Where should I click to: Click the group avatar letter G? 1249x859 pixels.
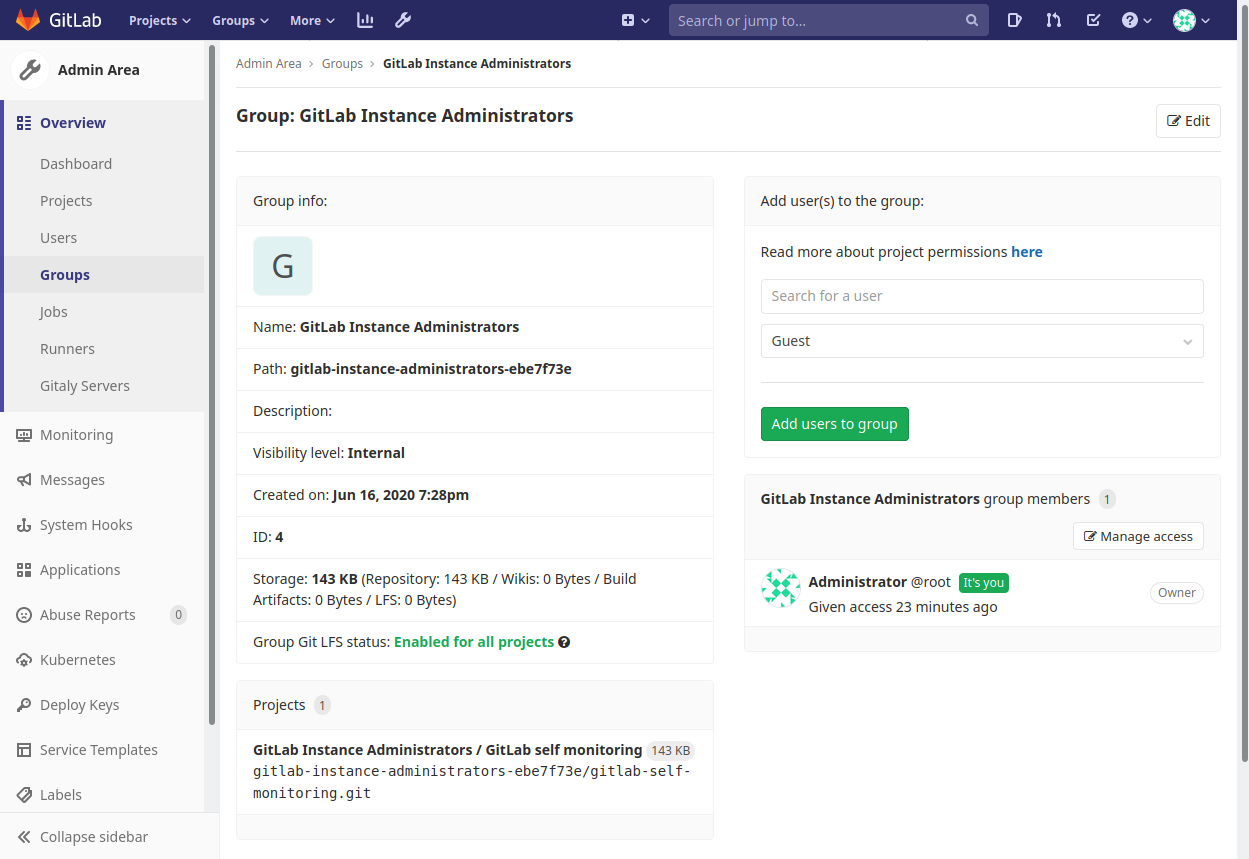click(283, 266)
